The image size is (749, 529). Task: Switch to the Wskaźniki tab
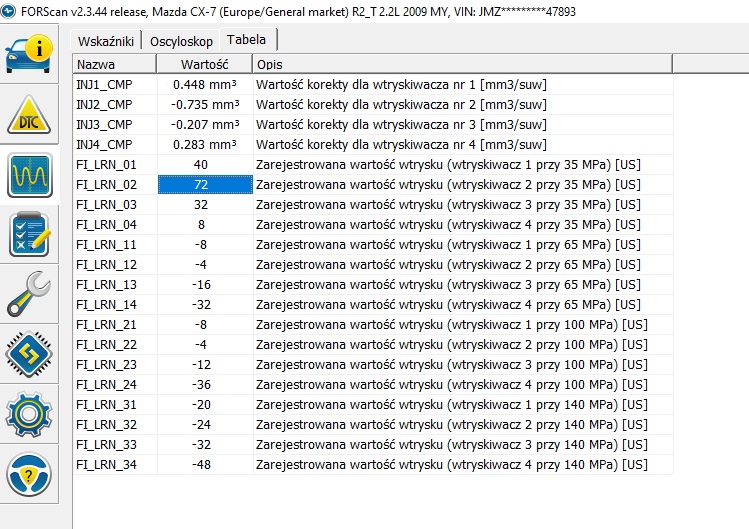107,41
